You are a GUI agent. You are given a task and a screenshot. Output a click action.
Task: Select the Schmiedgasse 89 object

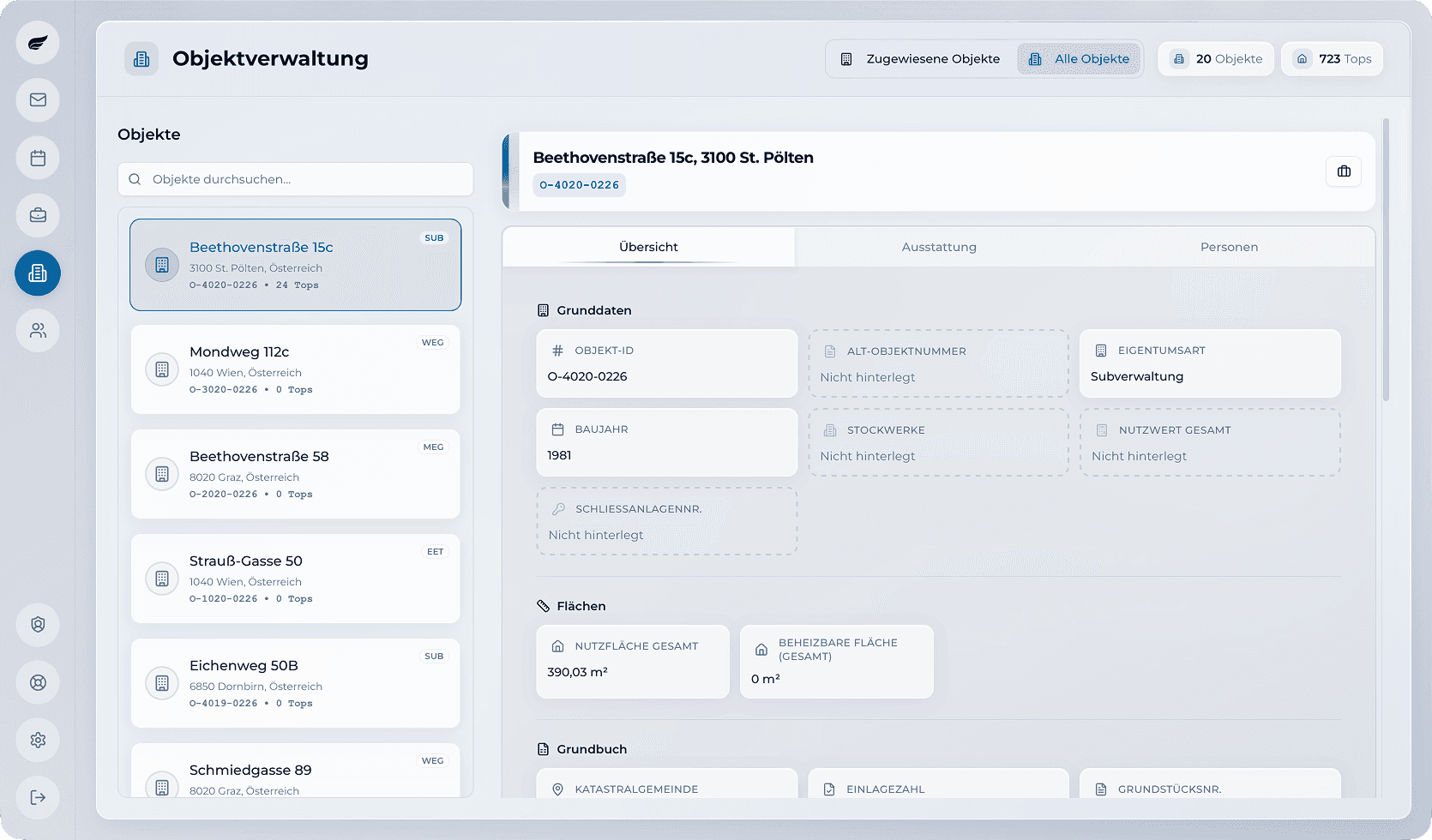pyautogui.click(x=295, y=771)
